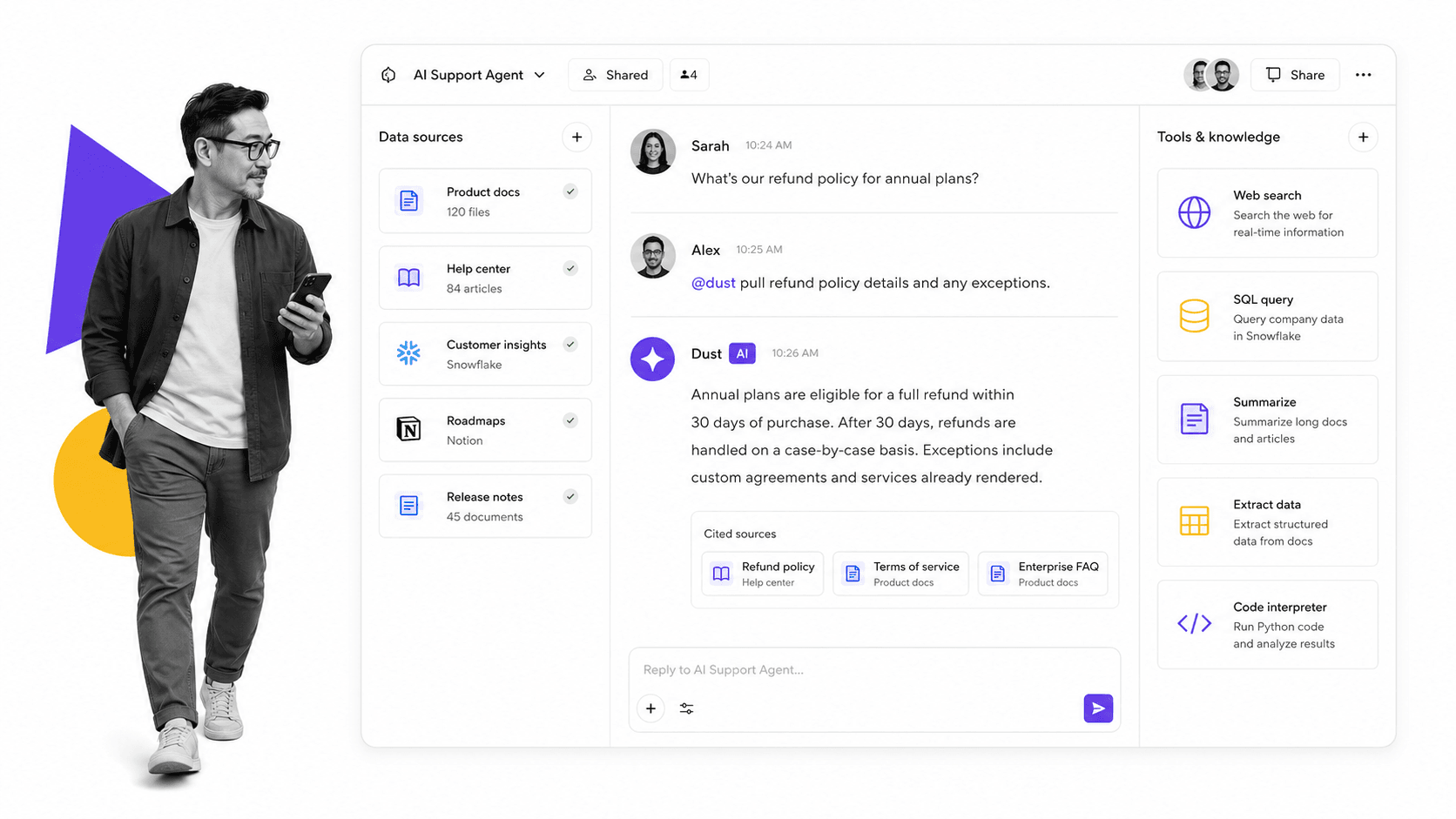1456x819 pixels.
Task: Open the SQL query database tool
Action: [x=1267, y=317]
